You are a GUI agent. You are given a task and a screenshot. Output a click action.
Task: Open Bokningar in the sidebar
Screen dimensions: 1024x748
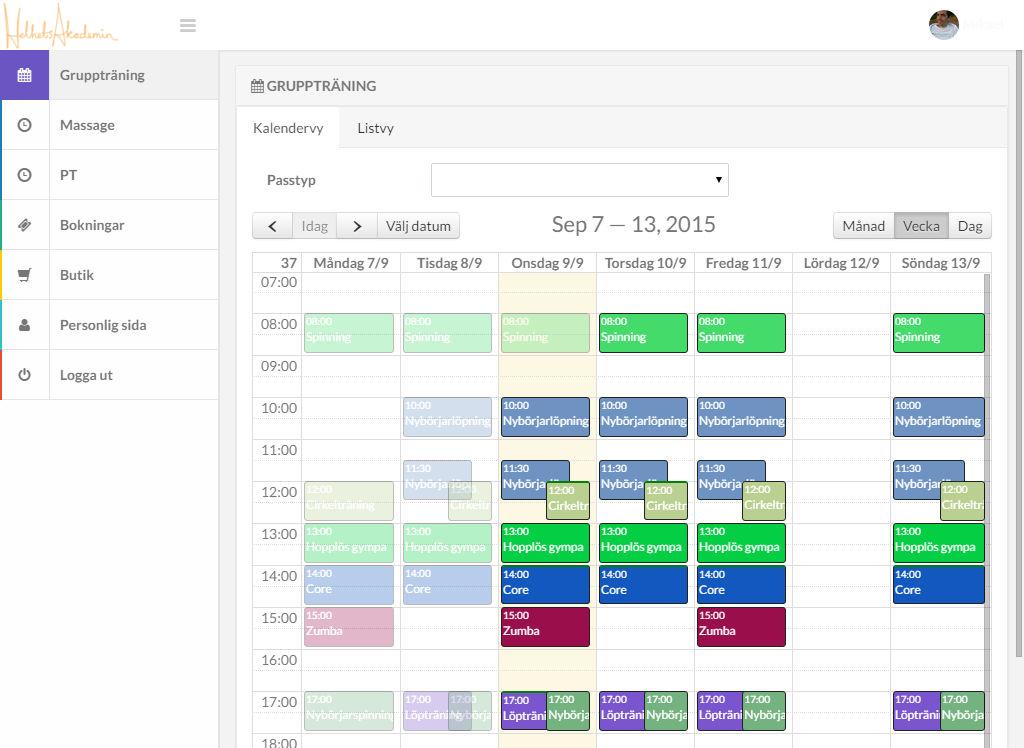point(110,225)
